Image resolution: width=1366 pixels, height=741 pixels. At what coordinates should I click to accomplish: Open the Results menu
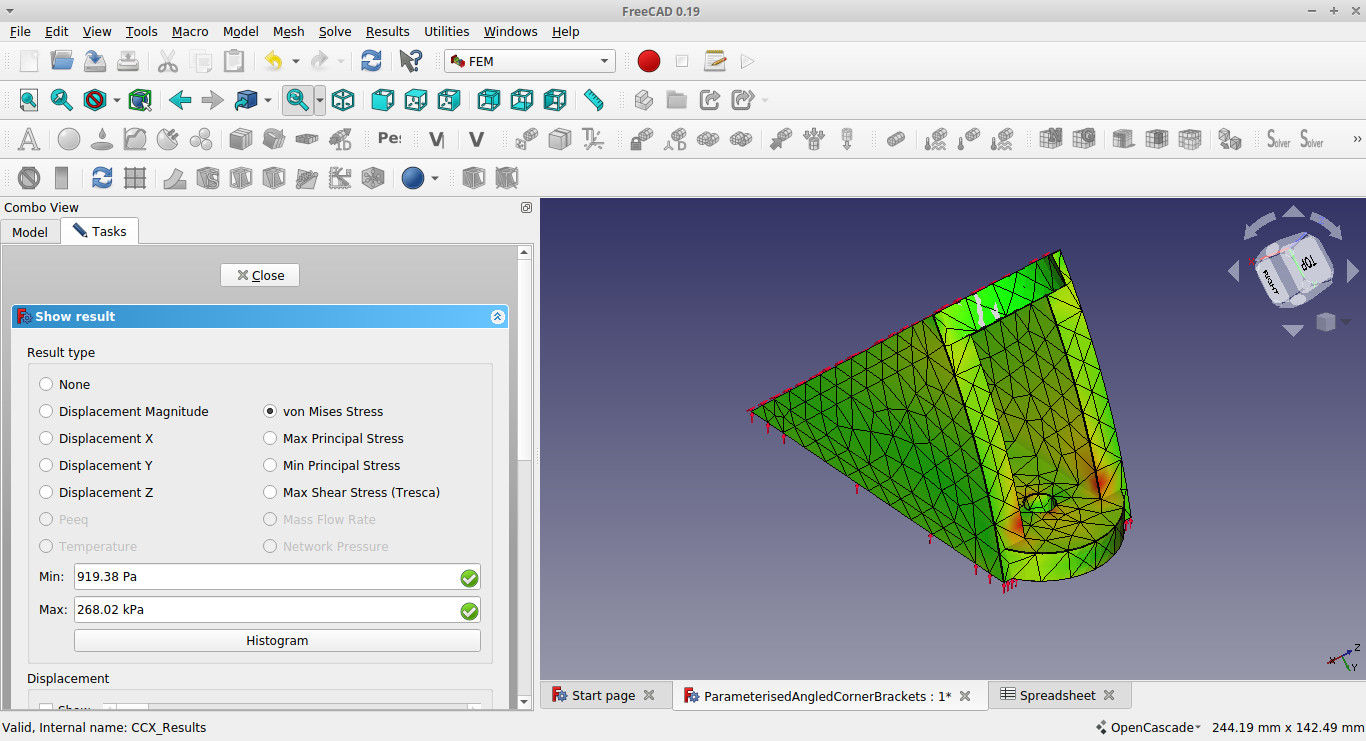(x=388, y=31)
